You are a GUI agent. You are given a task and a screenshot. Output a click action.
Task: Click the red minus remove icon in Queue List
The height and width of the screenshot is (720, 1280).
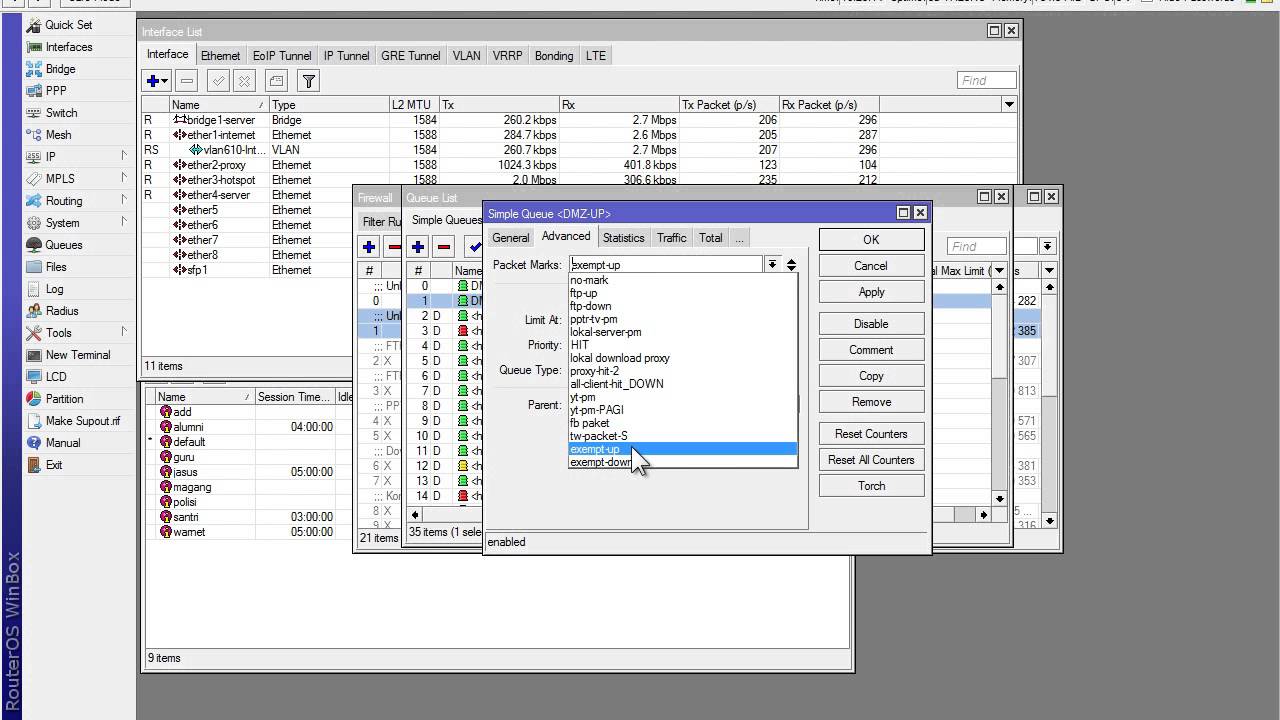[x=444, y=246]
